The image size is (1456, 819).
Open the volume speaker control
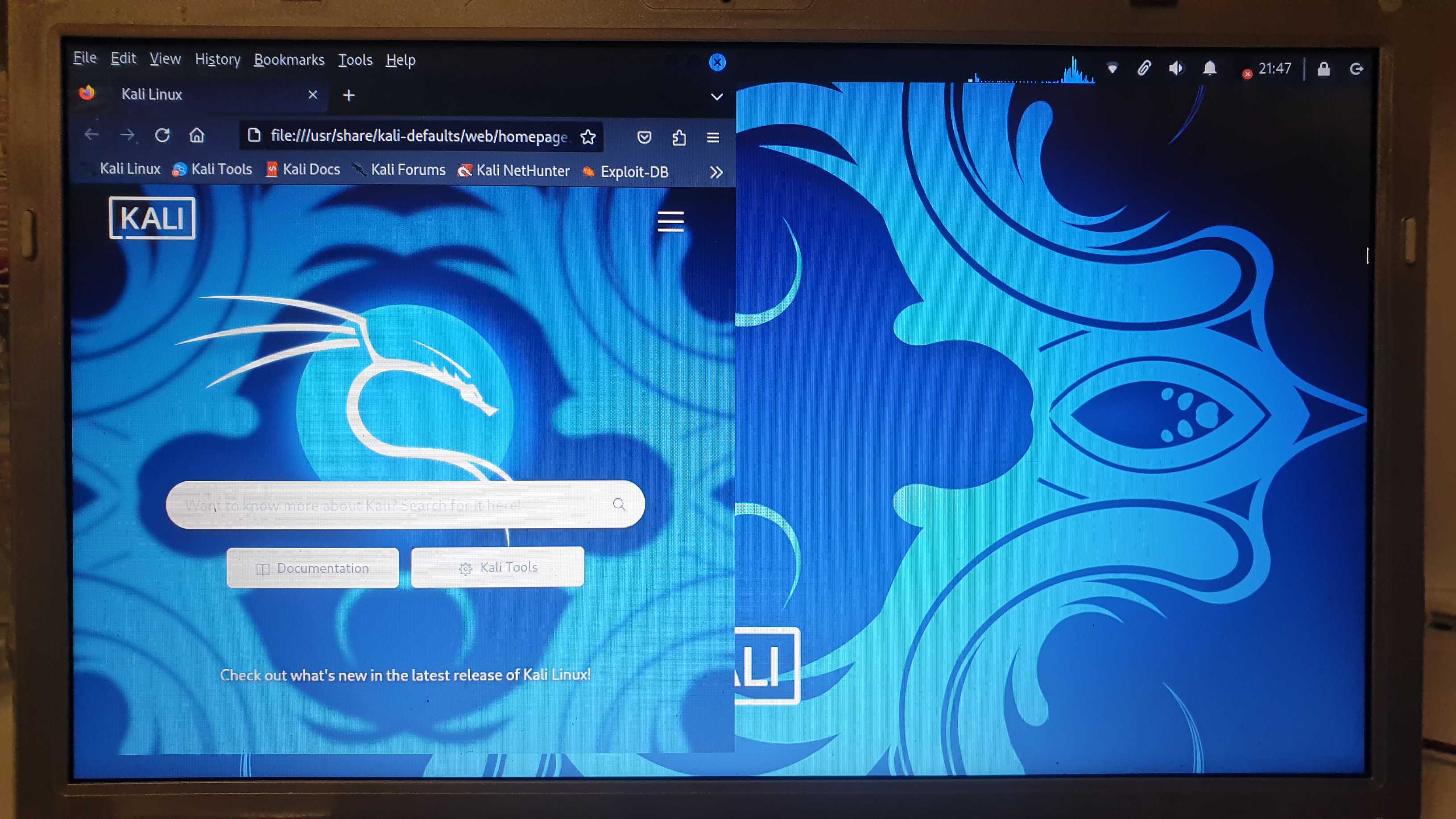coord(1176,68)
